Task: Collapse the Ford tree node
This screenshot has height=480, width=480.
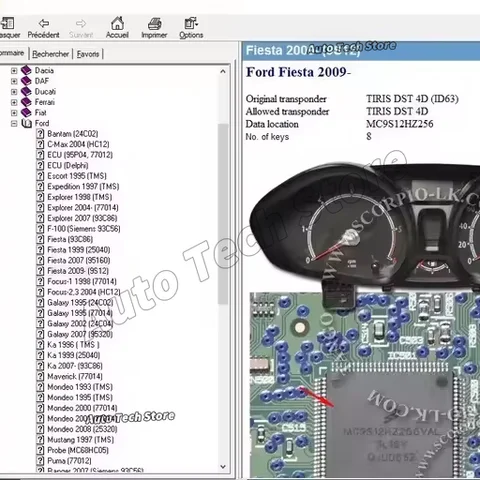Action: [x=14, y=123]
